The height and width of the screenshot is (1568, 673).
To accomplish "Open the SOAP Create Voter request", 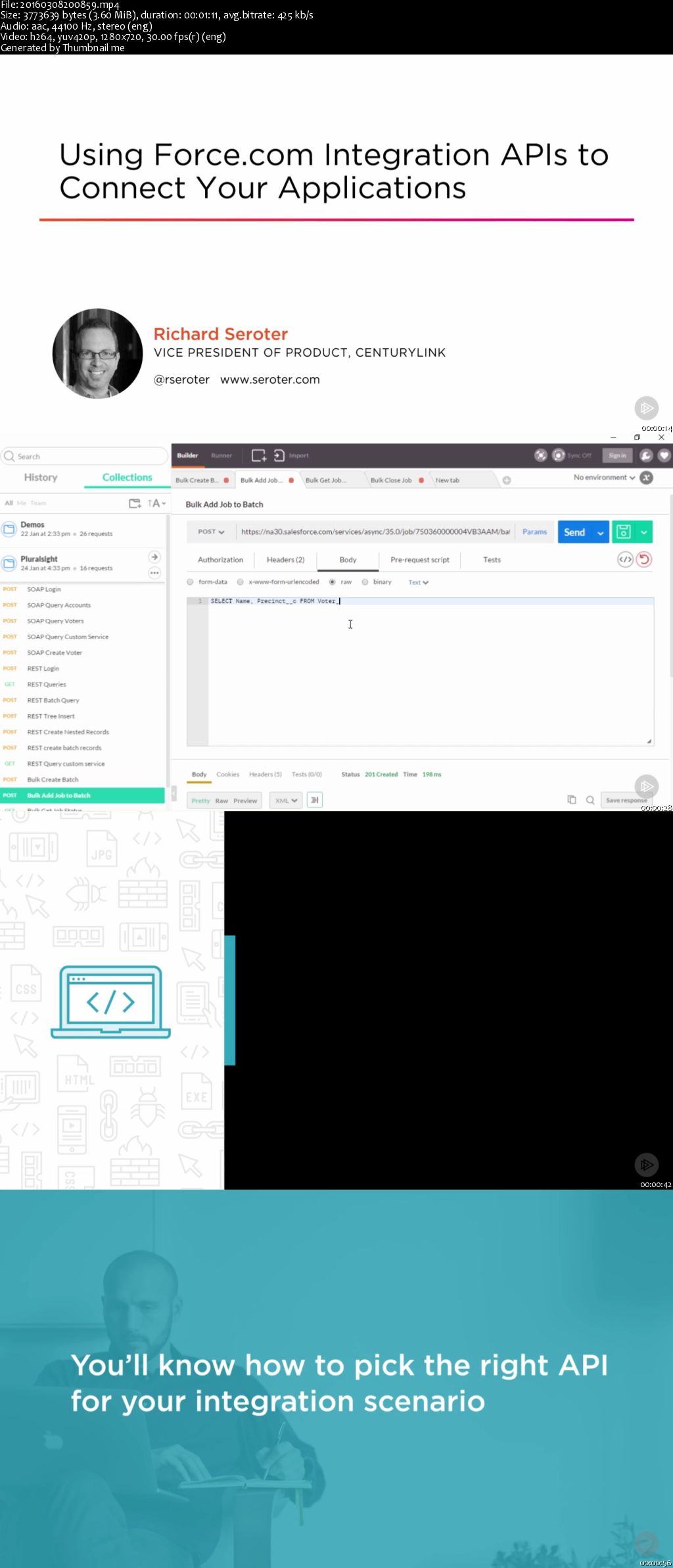I will (x=55, y=653).
